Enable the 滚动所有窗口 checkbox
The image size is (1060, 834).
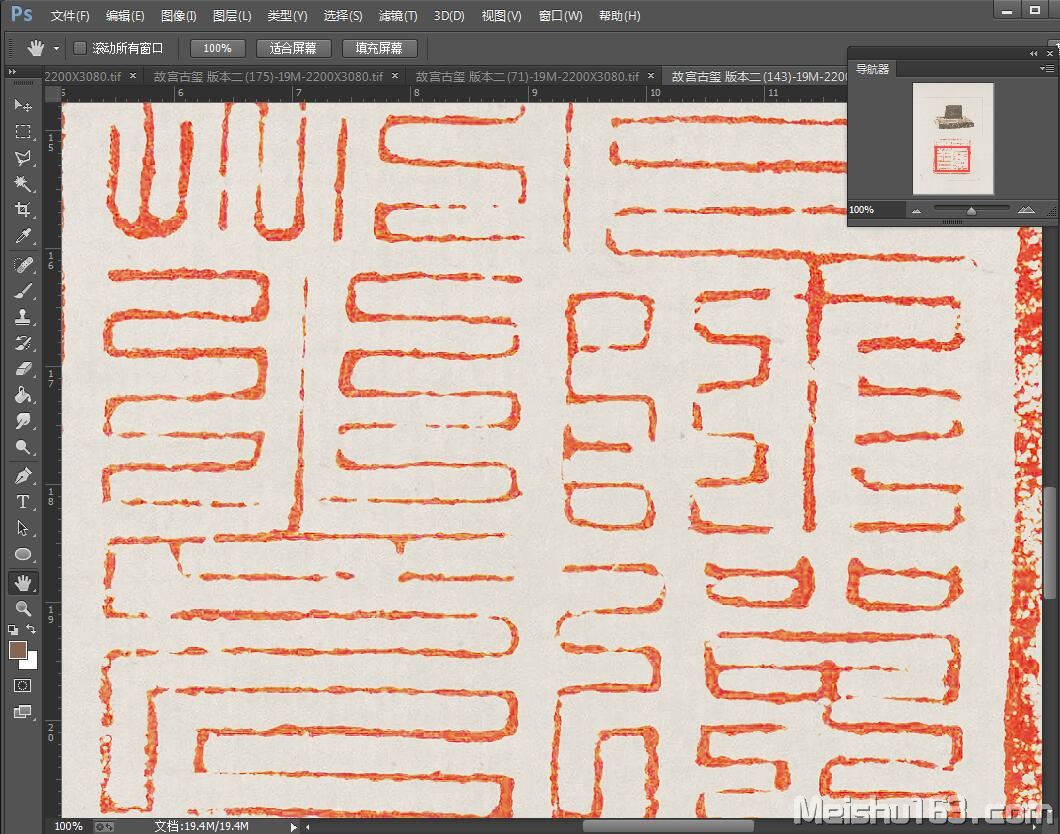pyautogui.click(x=80, y=48)
